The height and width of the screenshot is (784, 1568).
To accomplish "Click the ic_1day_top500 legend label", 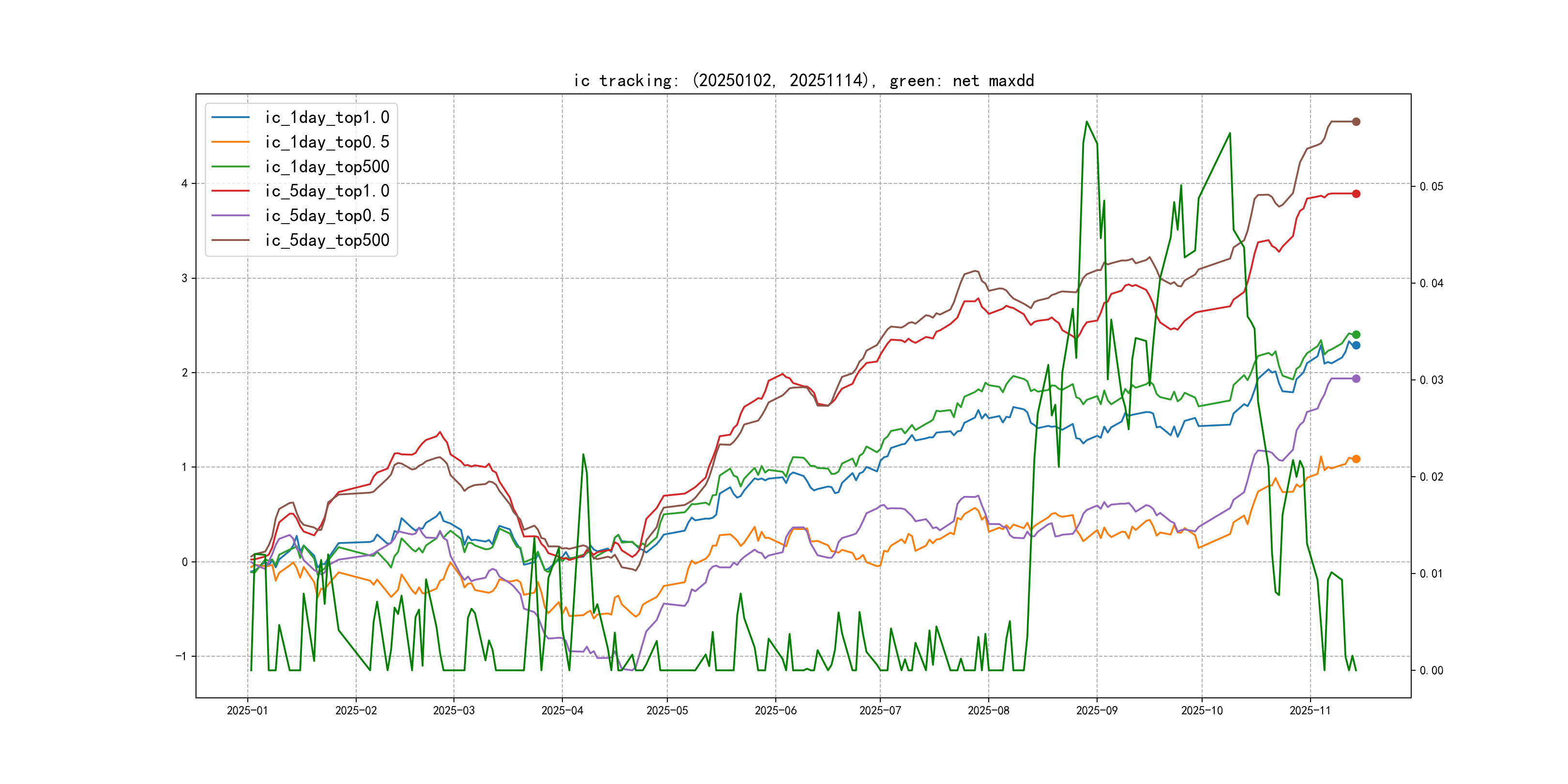I will tap(327, 167).
